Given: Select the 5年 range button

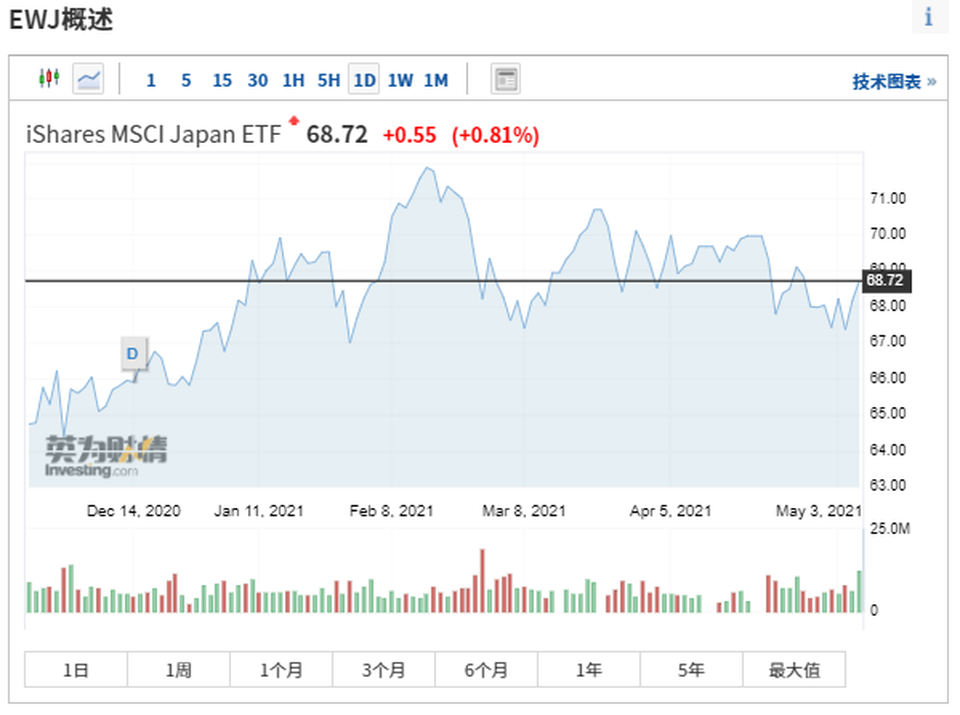Looking at the screenshot, I should point(691,670).
